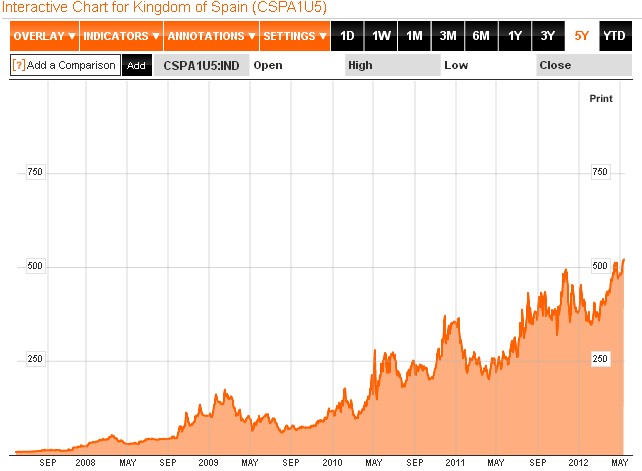Click the Close value field
This screenshot has width=642, height=471.
coord(582,65)
